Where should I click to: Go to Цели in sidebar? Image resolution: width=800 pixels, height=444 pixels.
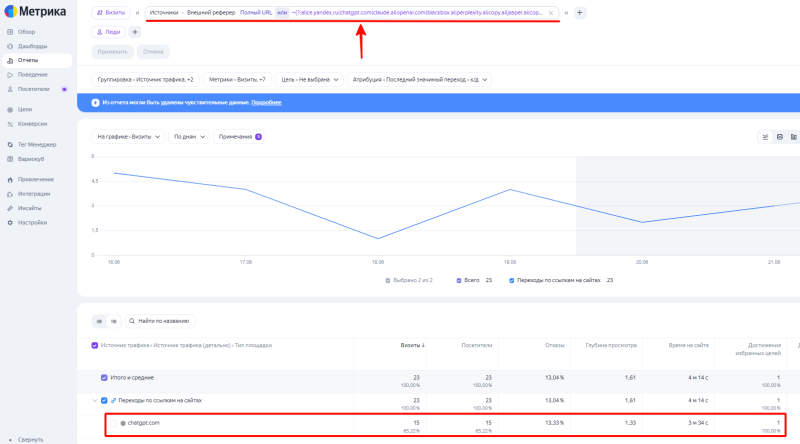(24, 109)
